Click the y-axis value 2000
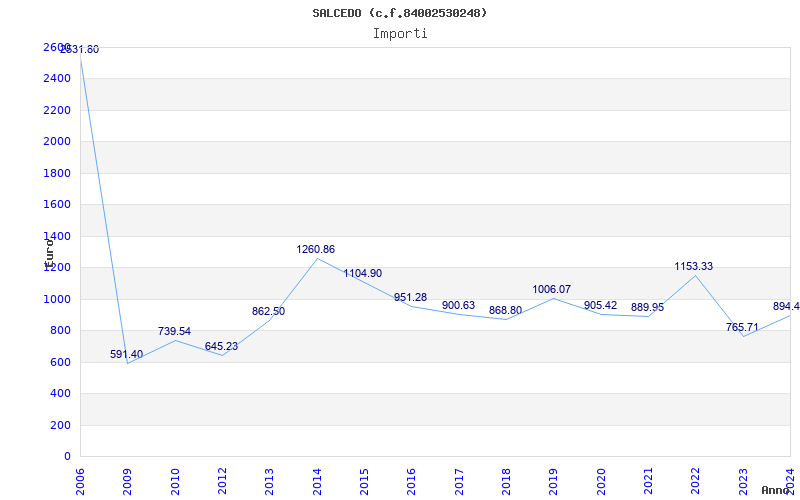 point(57,141)
